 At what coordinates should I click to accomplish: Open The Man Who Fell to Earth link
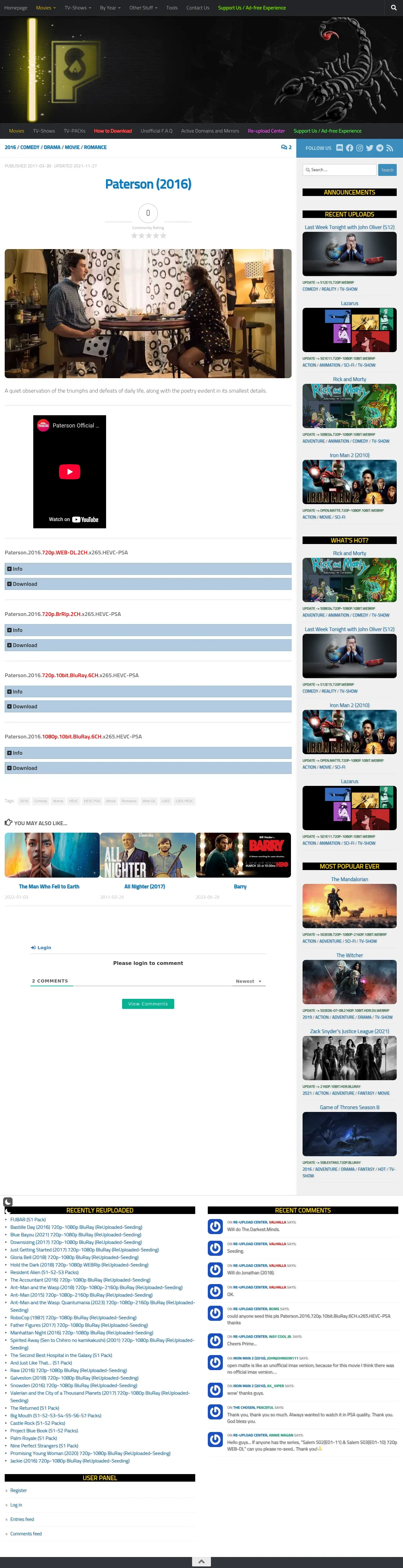click(49, 887)
